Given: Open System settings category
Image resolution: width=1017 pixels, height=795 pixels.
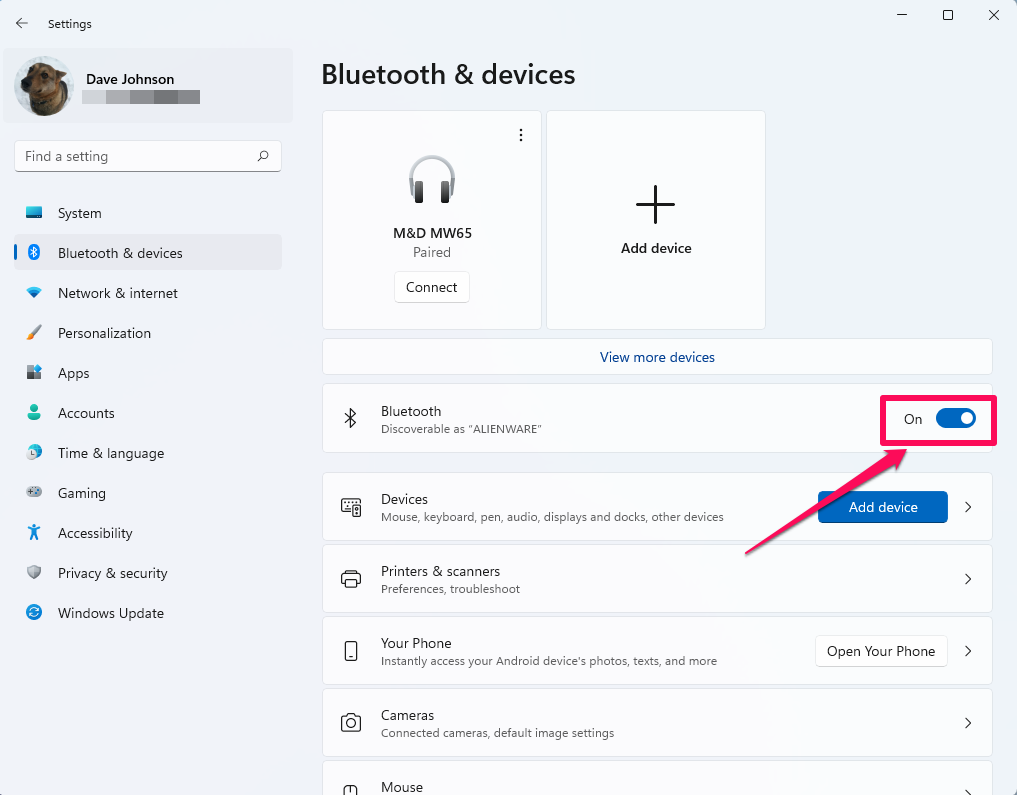Looking at the screenshot, I should click(x=148, y=213).
